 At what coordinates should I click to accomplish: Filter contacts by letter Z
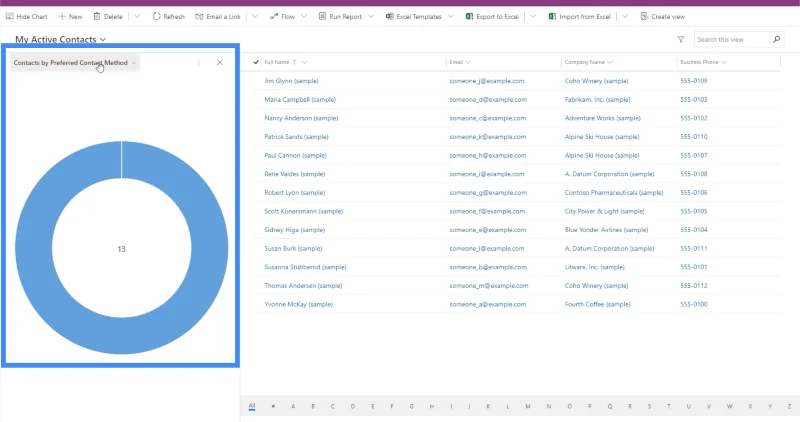pyautogui.click(x=789, y=406)
